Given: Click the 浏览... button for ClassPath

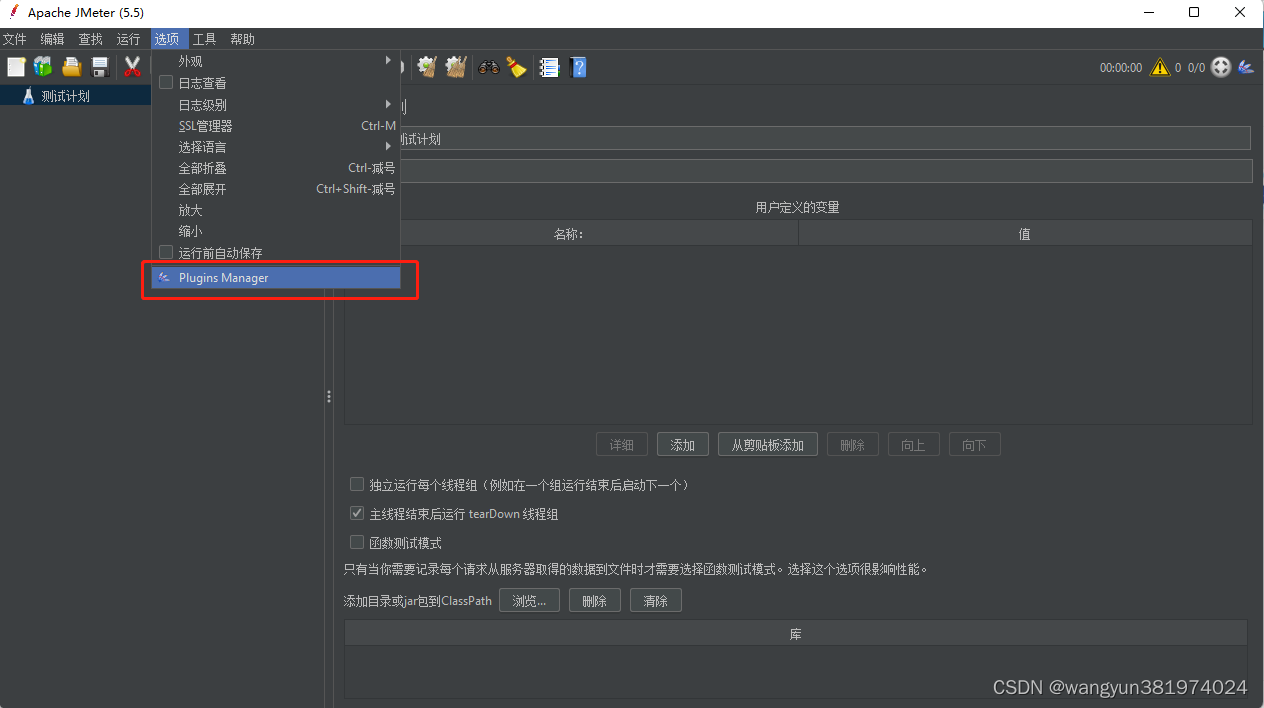Looking at the screenshot, I should click(x=529, y=601).
